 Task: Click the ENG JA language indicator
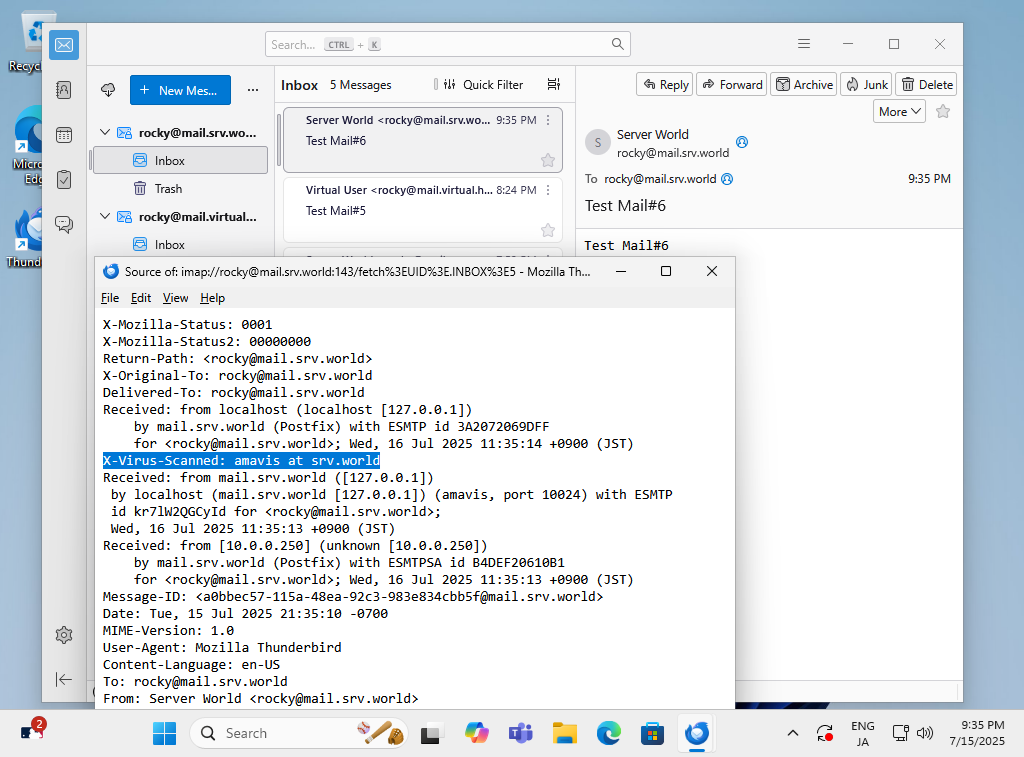[863, 733]
